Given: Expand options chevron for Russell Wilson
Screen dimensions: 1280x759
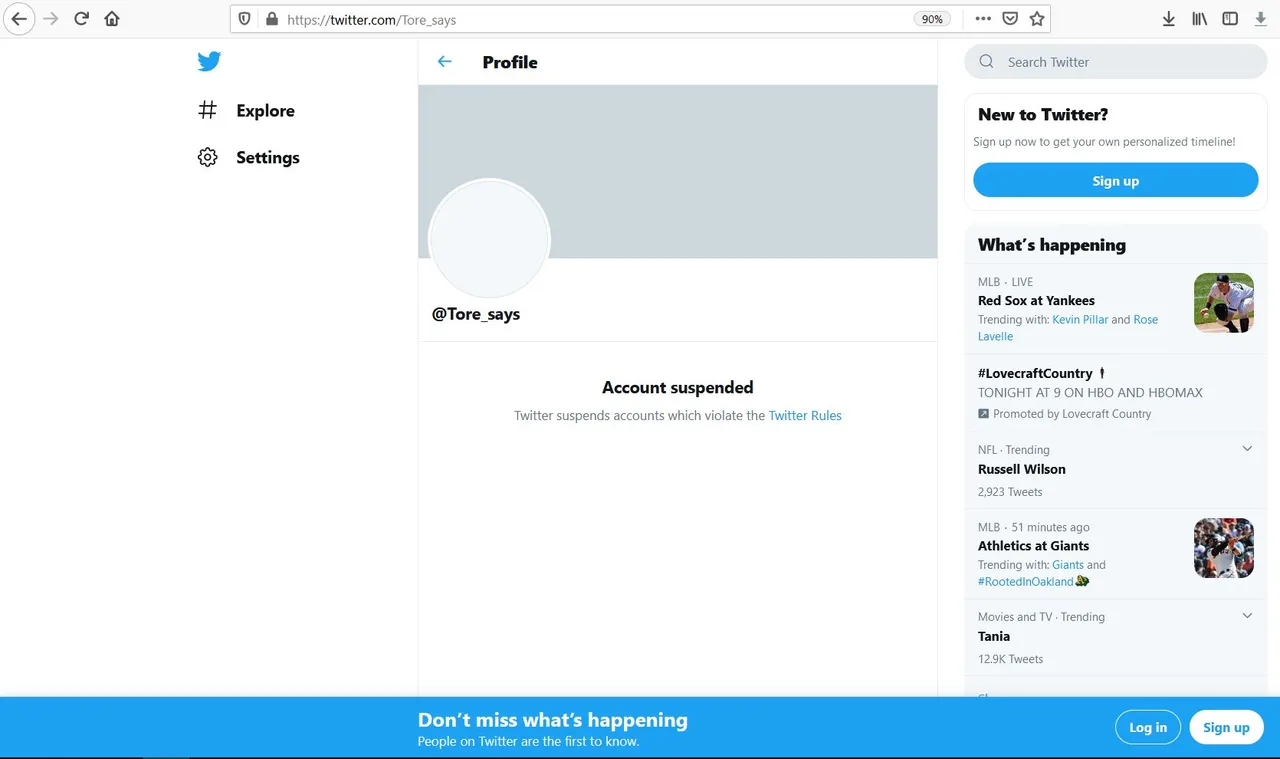Looking at the screenshot, I should tap(1247, 449).
